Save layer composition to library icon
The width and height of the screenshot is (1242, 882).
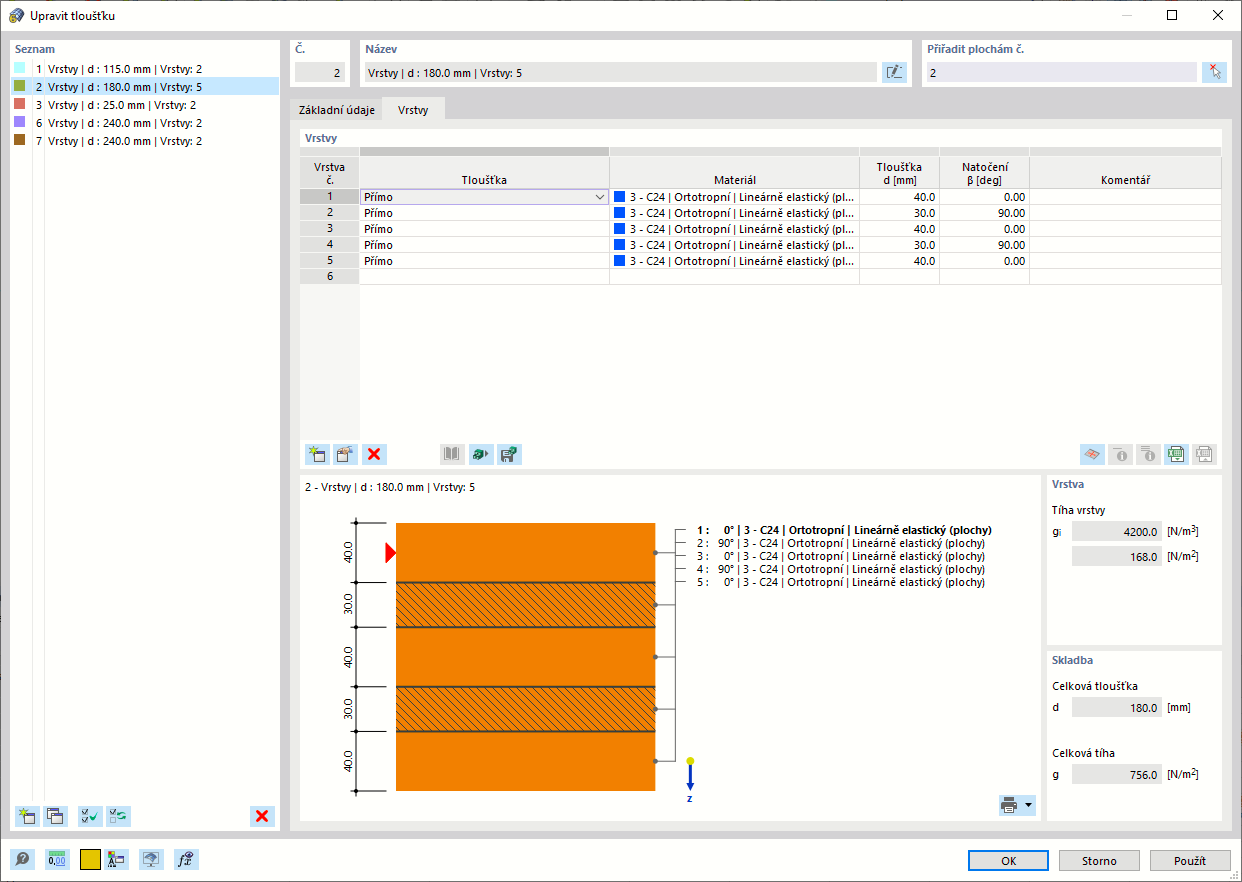509,454
